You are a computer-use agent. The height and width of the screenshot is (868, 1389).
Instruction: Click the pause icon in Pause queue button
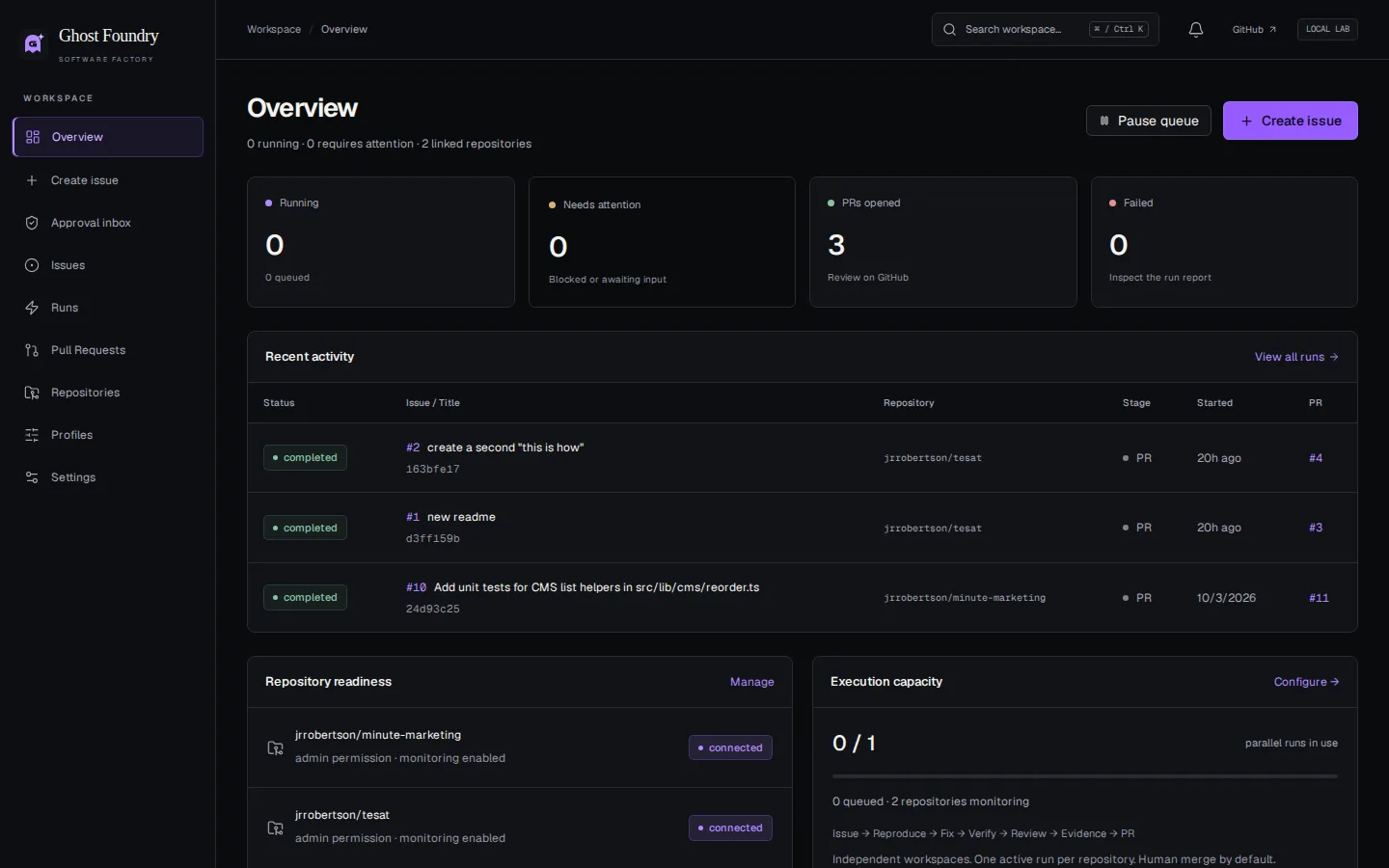1104,121
